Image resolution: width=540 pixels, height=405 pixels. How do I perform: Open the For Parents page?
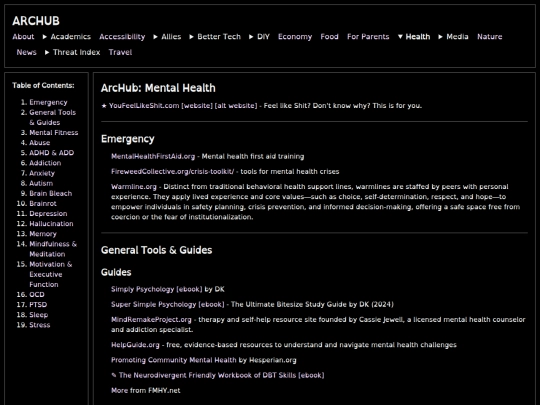(368, 37)
